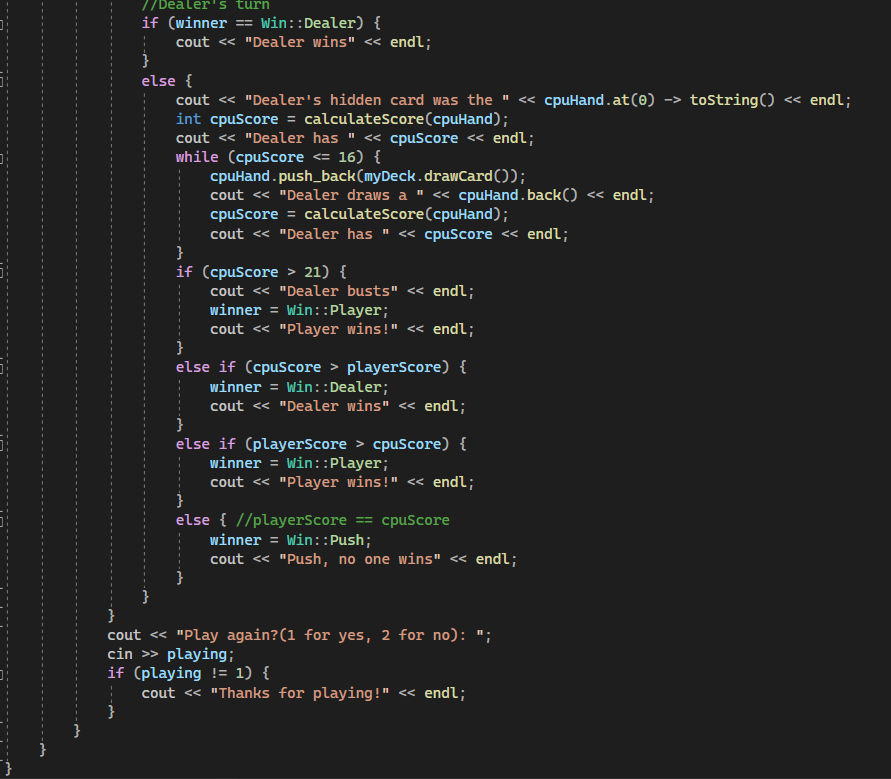Click the string "Dealer draws a "
The height and width of the screenshot is (779, 891).
pos(351,195)
